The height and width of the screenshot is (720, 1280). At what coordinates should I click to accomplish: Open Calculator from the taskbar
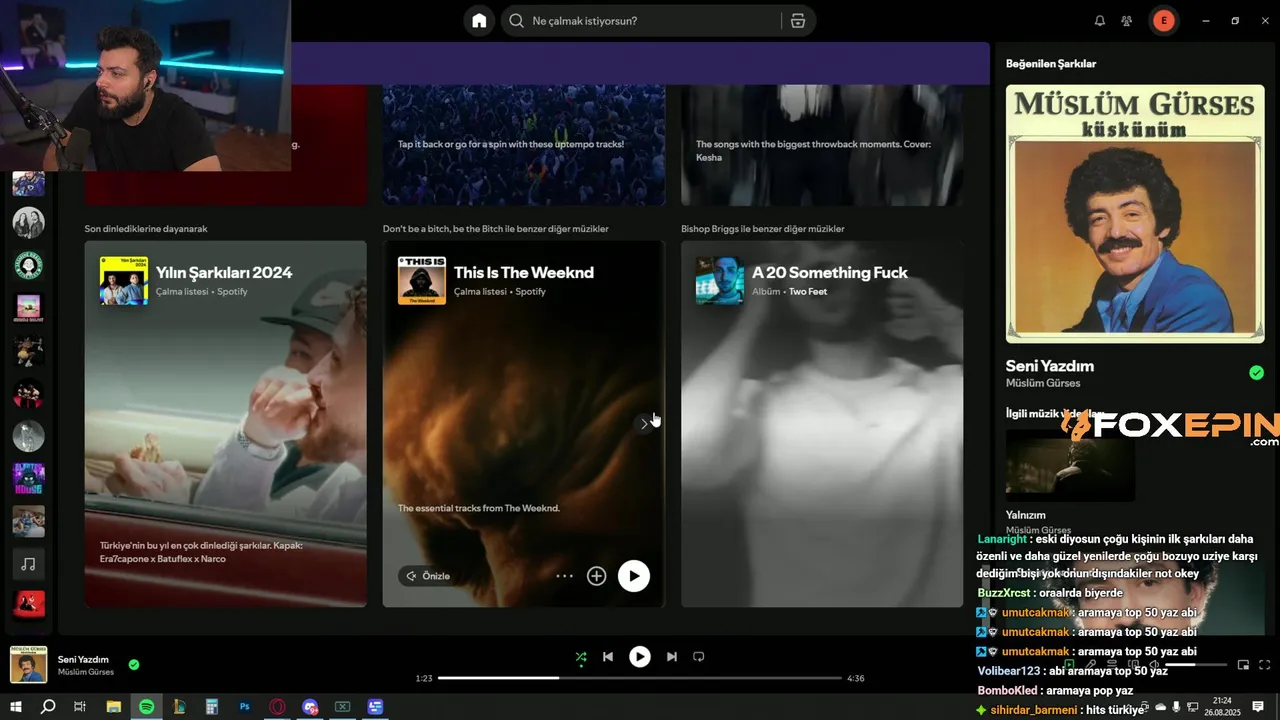[x=211, y=706]
